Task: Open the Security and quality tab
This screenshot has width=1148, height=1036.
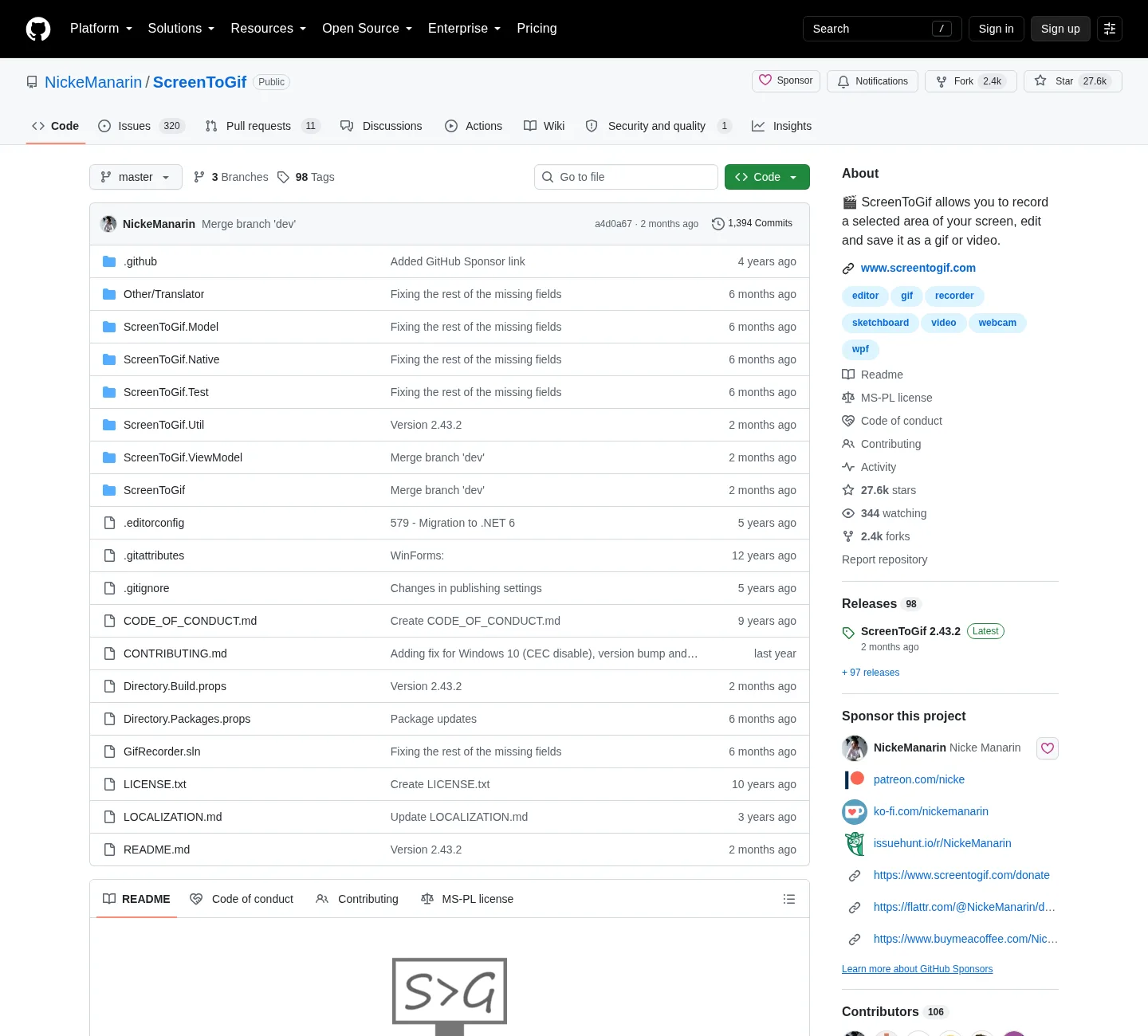Action: (658, 126)
